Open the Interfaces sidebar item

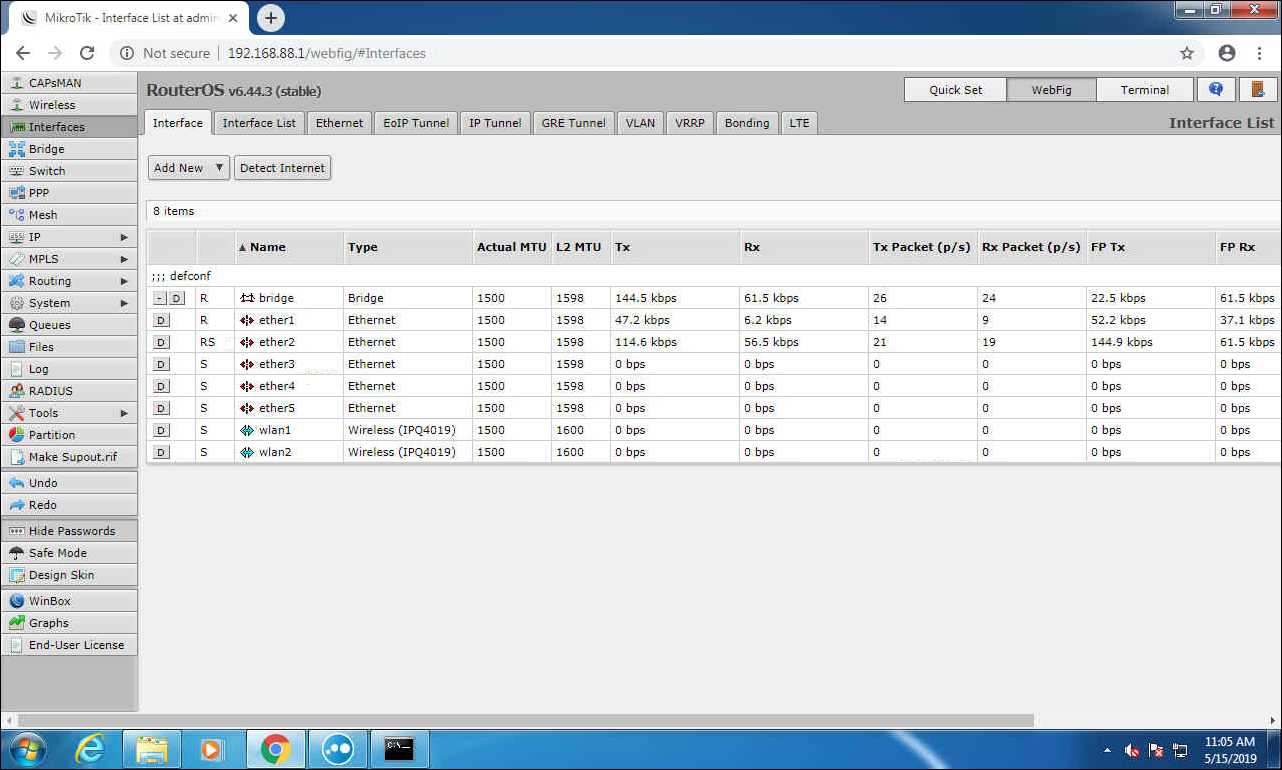tap(69, 127)
